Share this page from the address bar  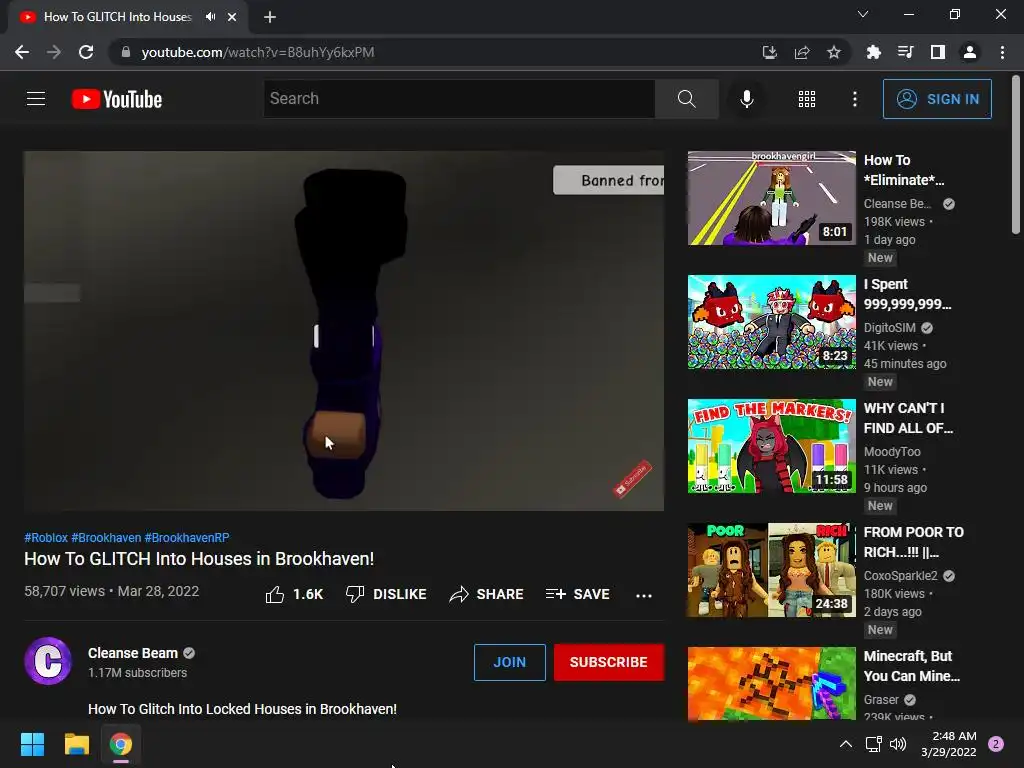click(801, 52)
